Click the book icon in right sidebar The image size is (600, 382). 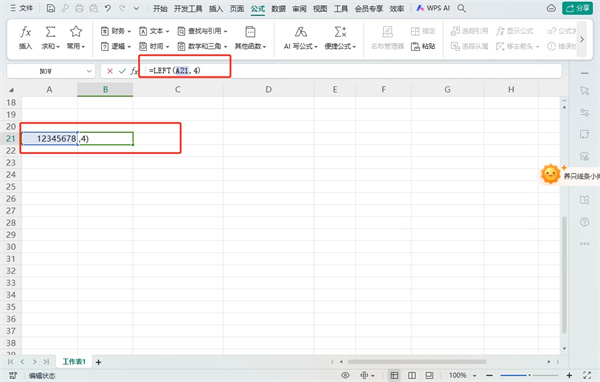coord(584,200)
